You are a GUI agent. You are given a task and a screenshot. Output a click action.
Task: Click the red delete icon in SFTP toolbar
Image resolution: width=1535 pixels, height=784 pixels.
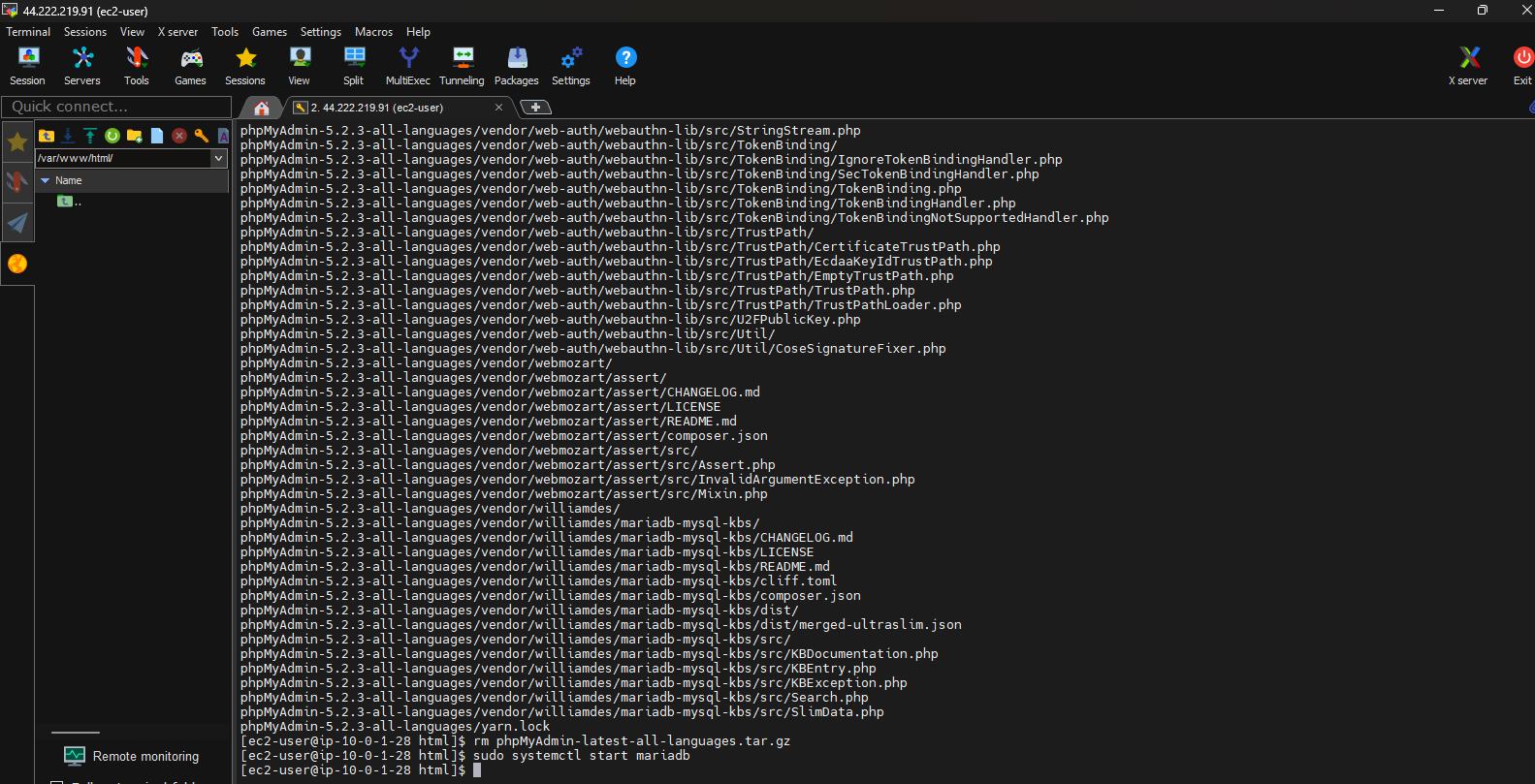click(179, 136)
